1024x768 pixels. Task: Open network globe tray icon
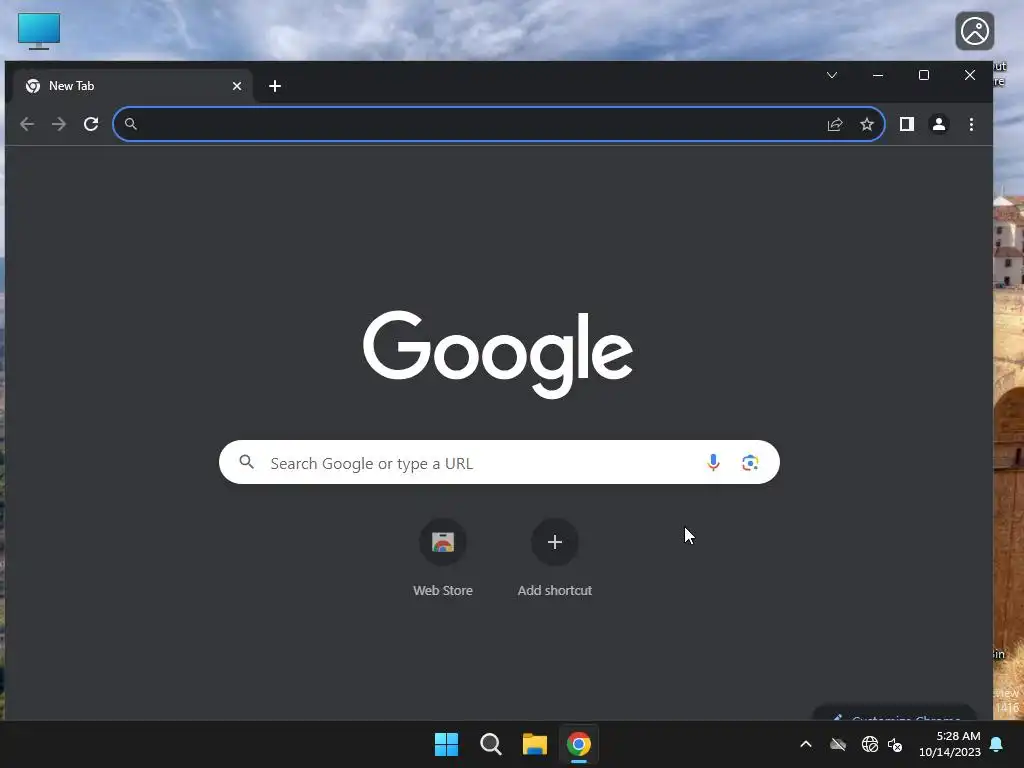coord(869,744)
